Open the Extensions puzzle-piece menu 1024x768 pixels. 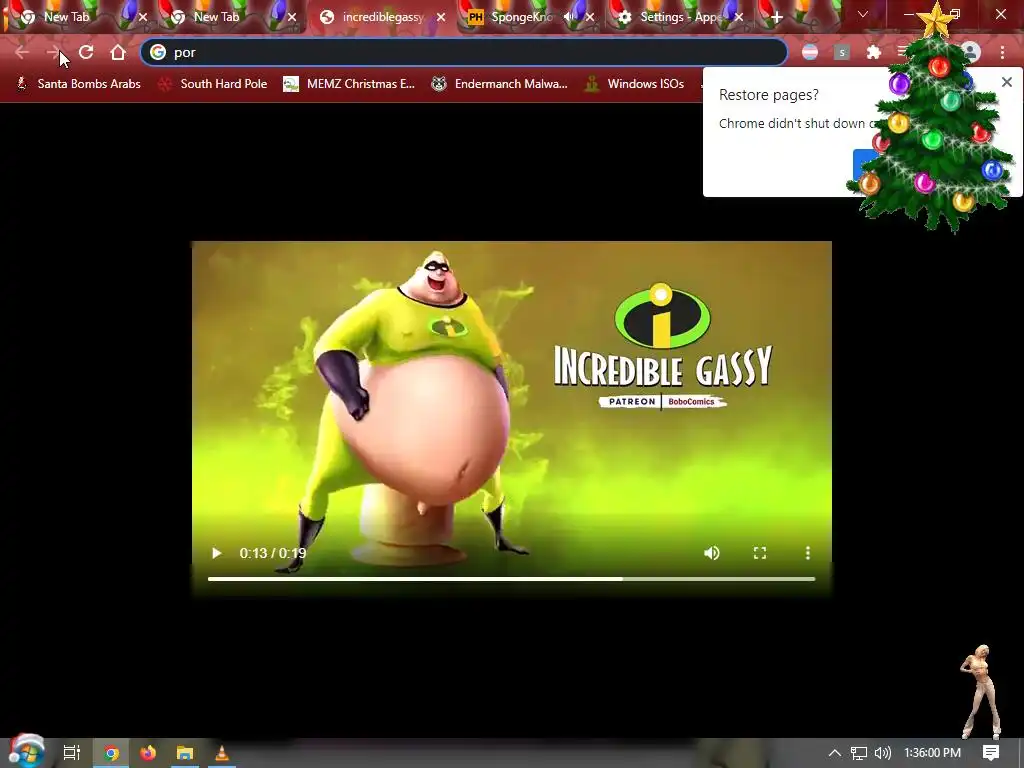point(873,52)
